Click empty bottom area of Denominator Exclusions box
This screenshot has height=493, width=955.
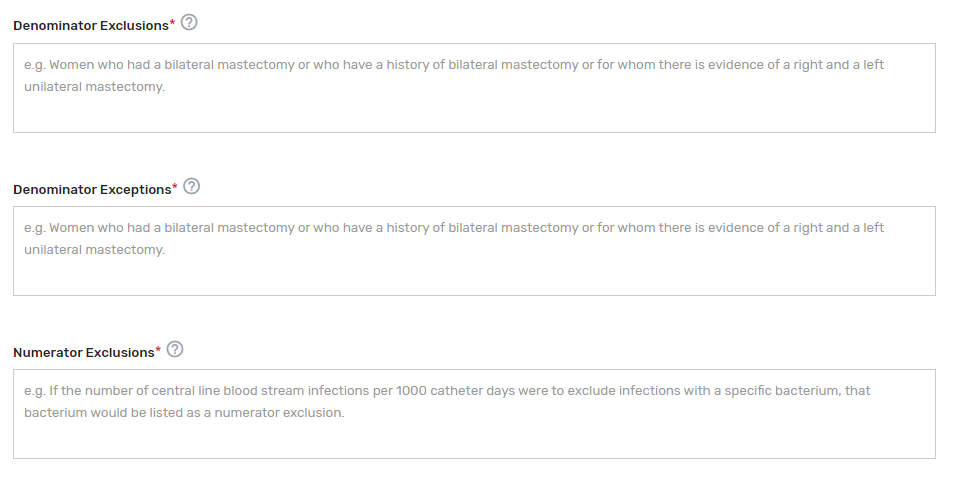tap(474, 116)
